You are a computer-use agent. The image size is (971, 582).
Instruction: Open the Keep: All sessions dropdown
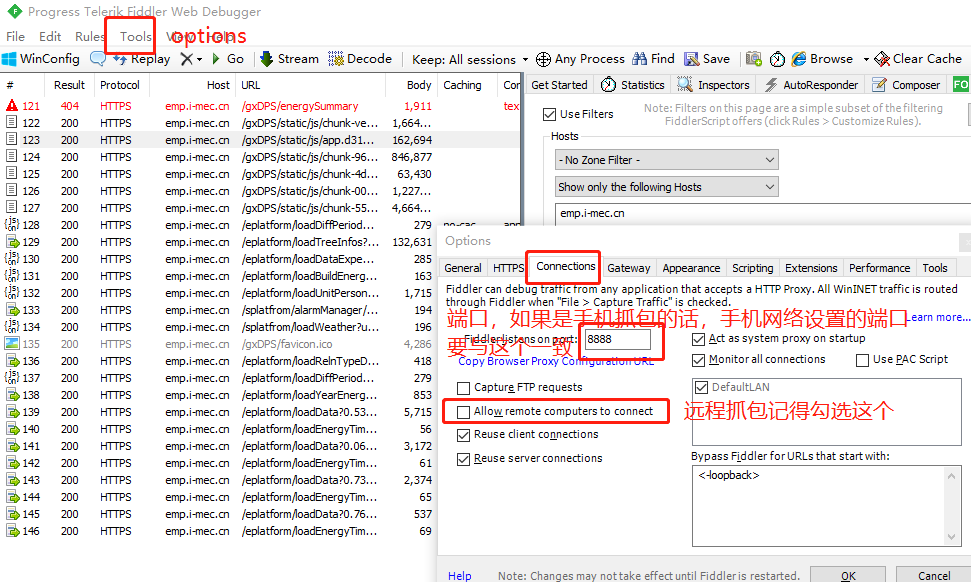pos(467,58)
